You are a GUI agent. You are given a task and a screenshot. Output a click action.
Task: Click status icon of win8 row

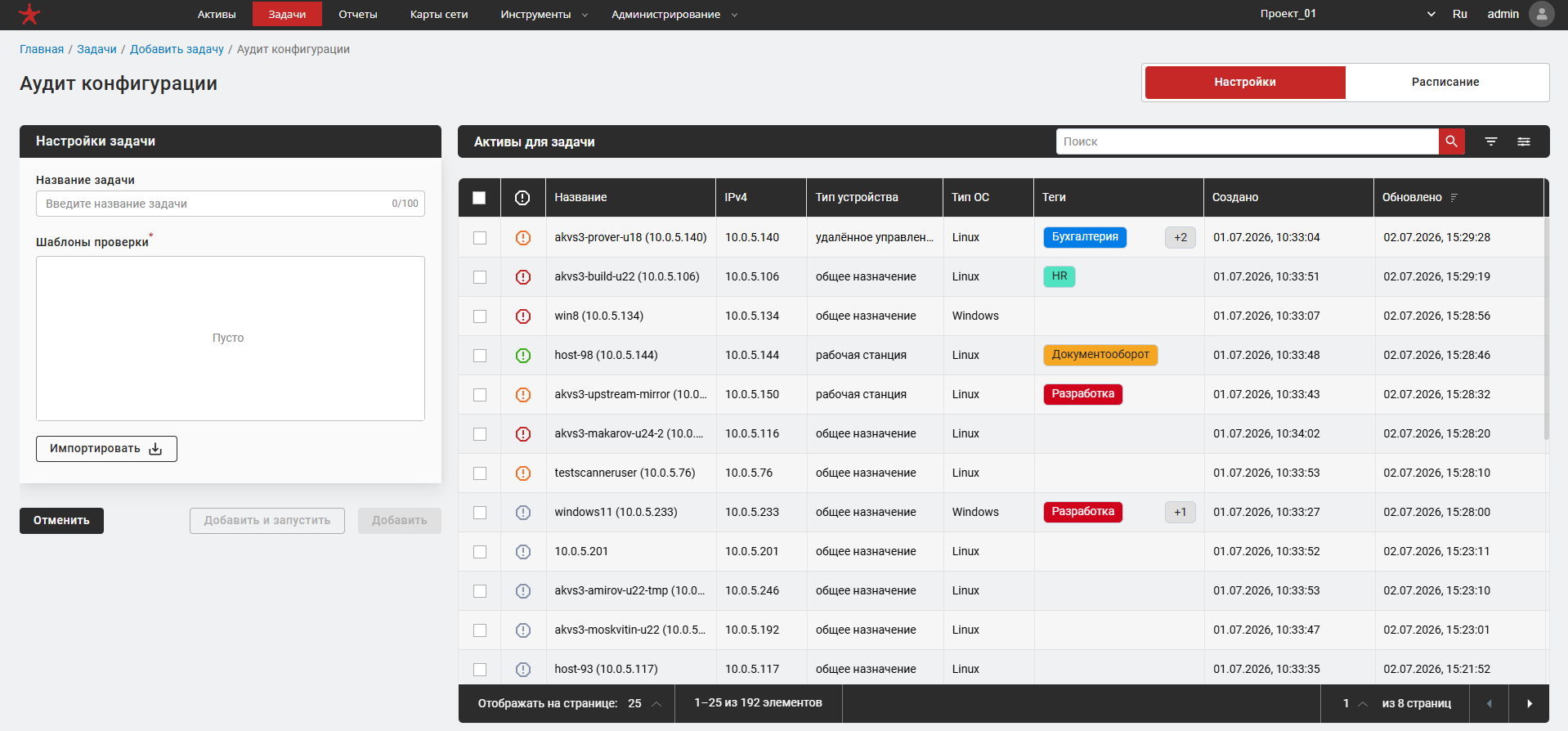tap(523, 316)
